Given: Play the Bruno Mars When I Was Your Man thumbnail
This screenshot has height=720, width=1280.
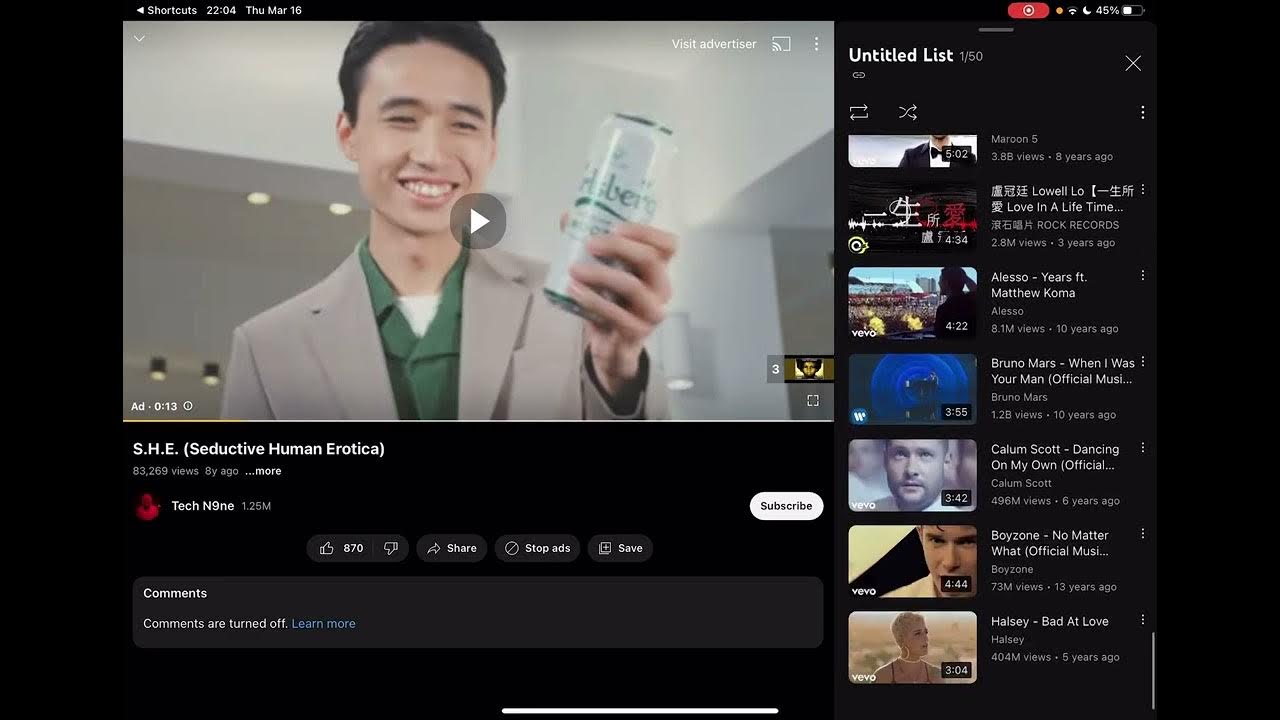Looking at the screenshot, I should (x=913, y=389).
